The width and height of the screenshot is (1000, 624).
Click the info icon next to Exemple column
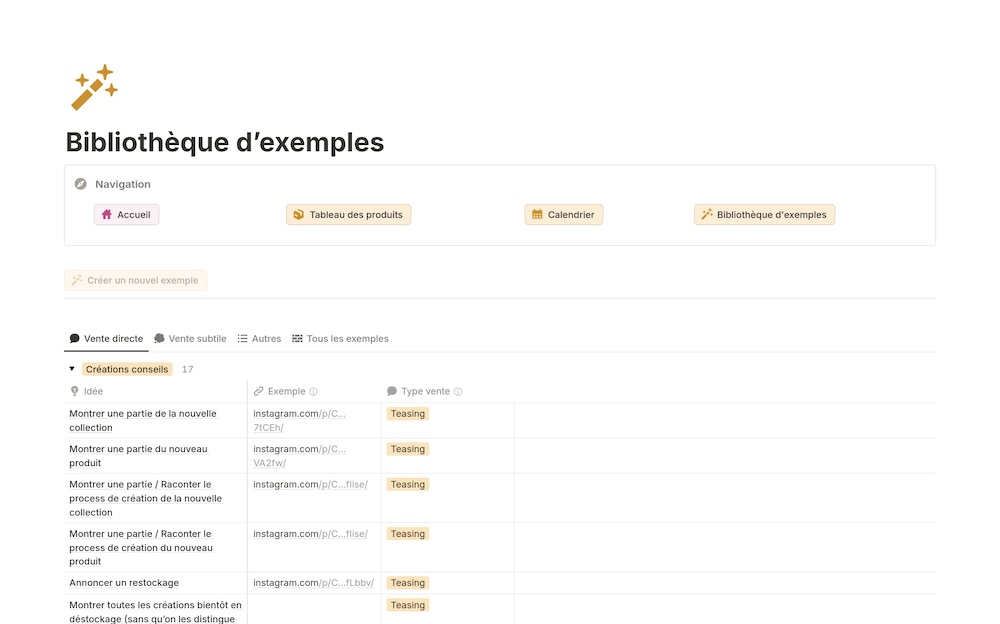[313, 392]
